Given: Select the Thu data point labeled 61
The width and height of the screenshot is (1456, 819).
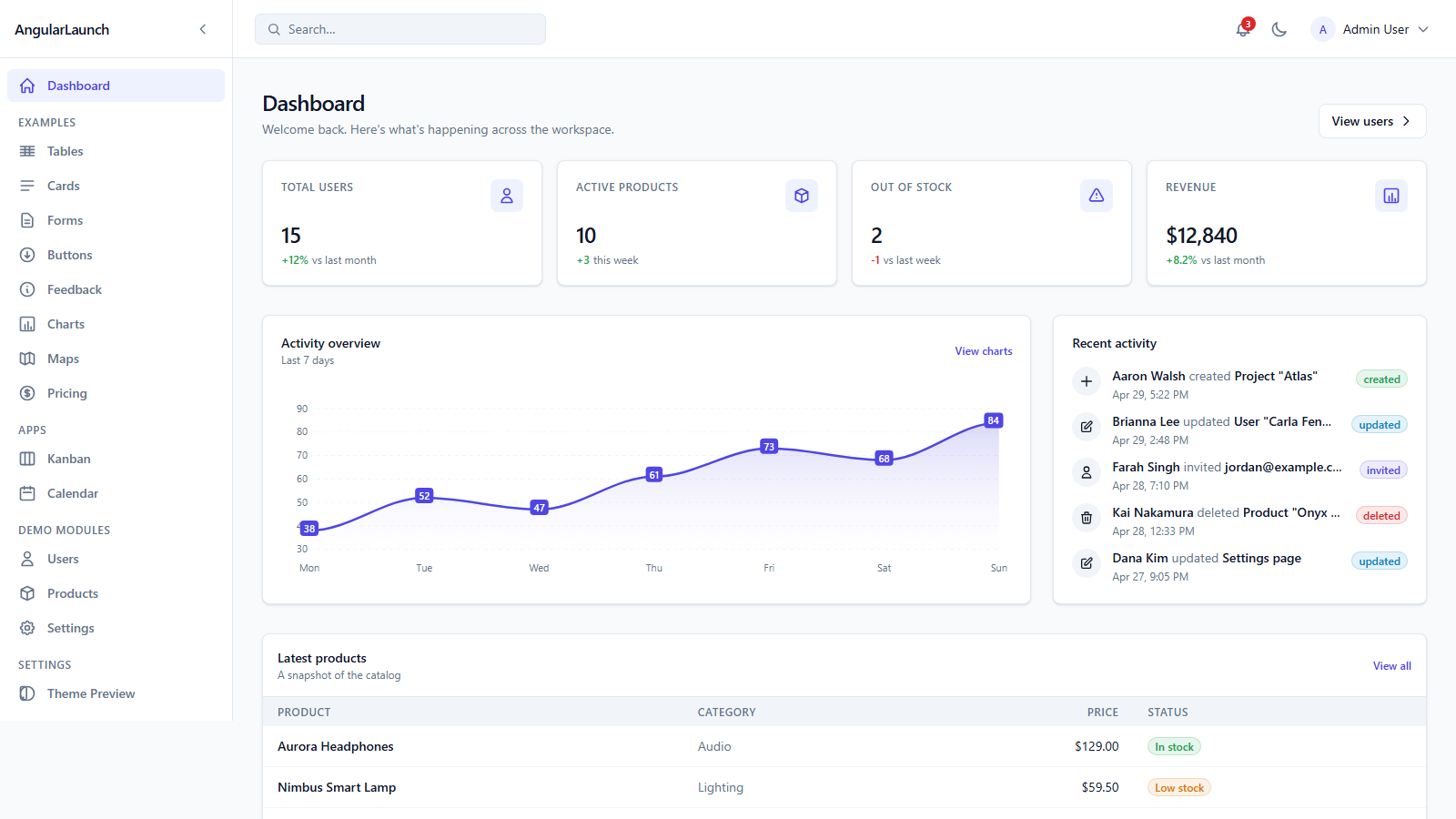Looking at the screenshot, I should tap(654, 475).
